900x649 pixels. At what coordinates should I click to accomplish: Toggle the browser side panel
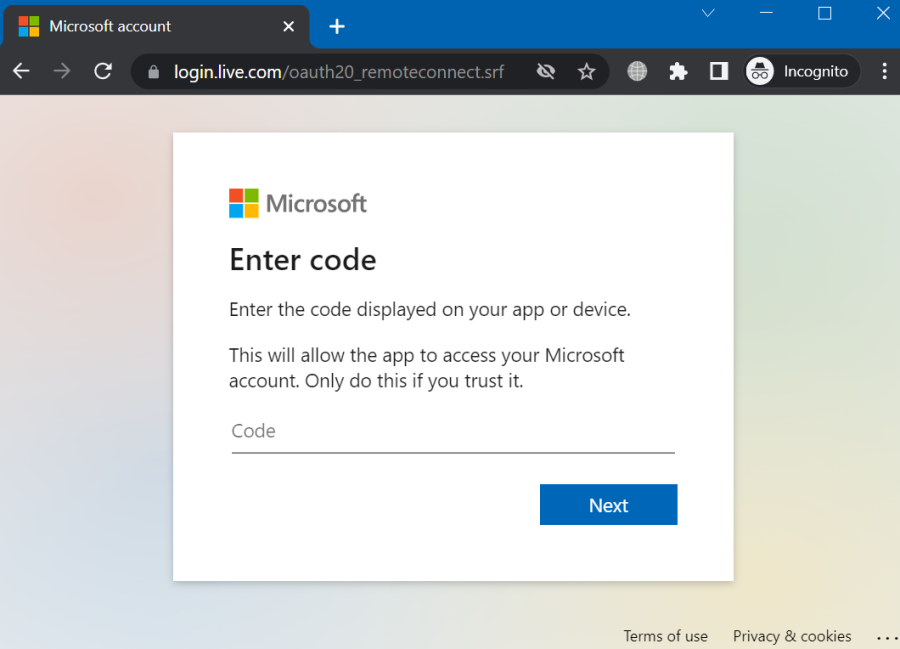coord(719,71)
